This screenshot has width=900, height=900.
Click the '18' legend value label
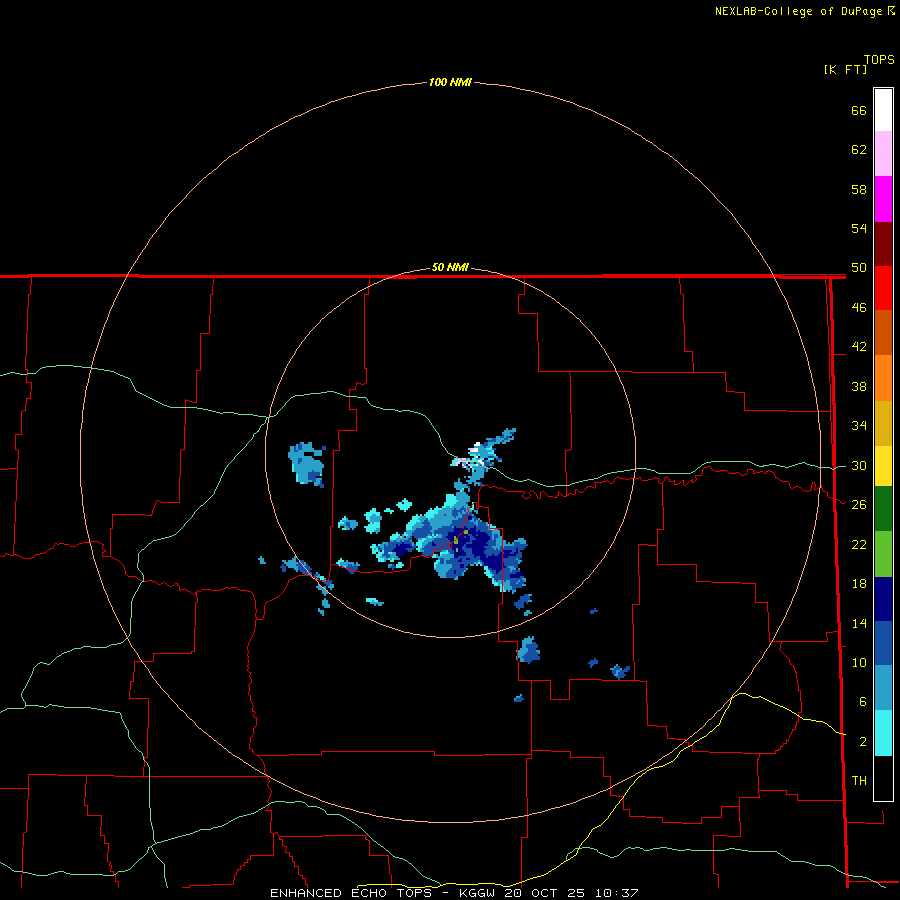pyautogui.click(x=859, y=584)
